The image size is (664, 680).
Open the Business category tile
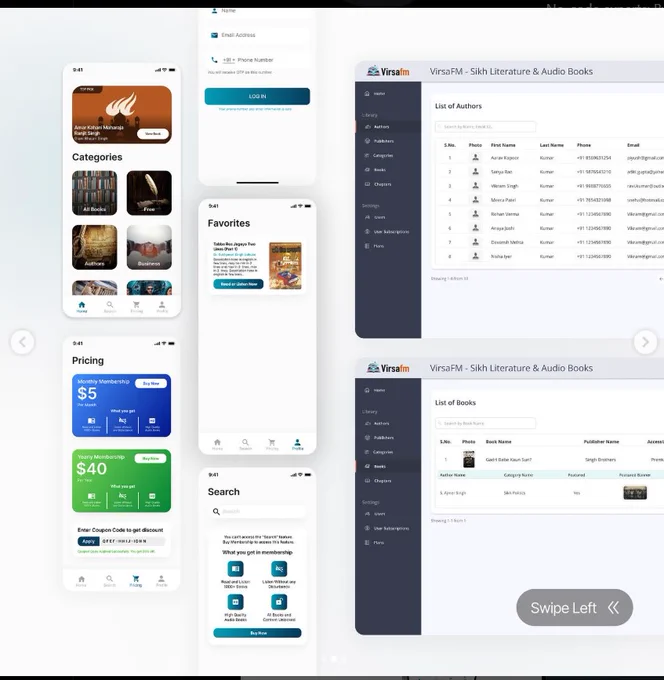149,247
